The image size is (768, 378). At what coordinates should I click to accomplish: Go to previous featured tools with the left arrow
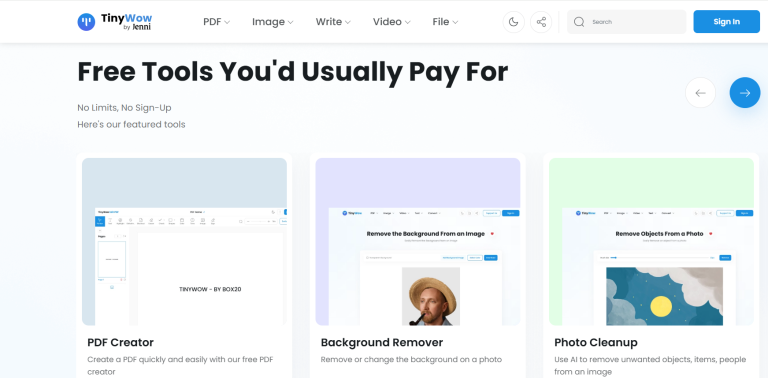pos(700,93)
